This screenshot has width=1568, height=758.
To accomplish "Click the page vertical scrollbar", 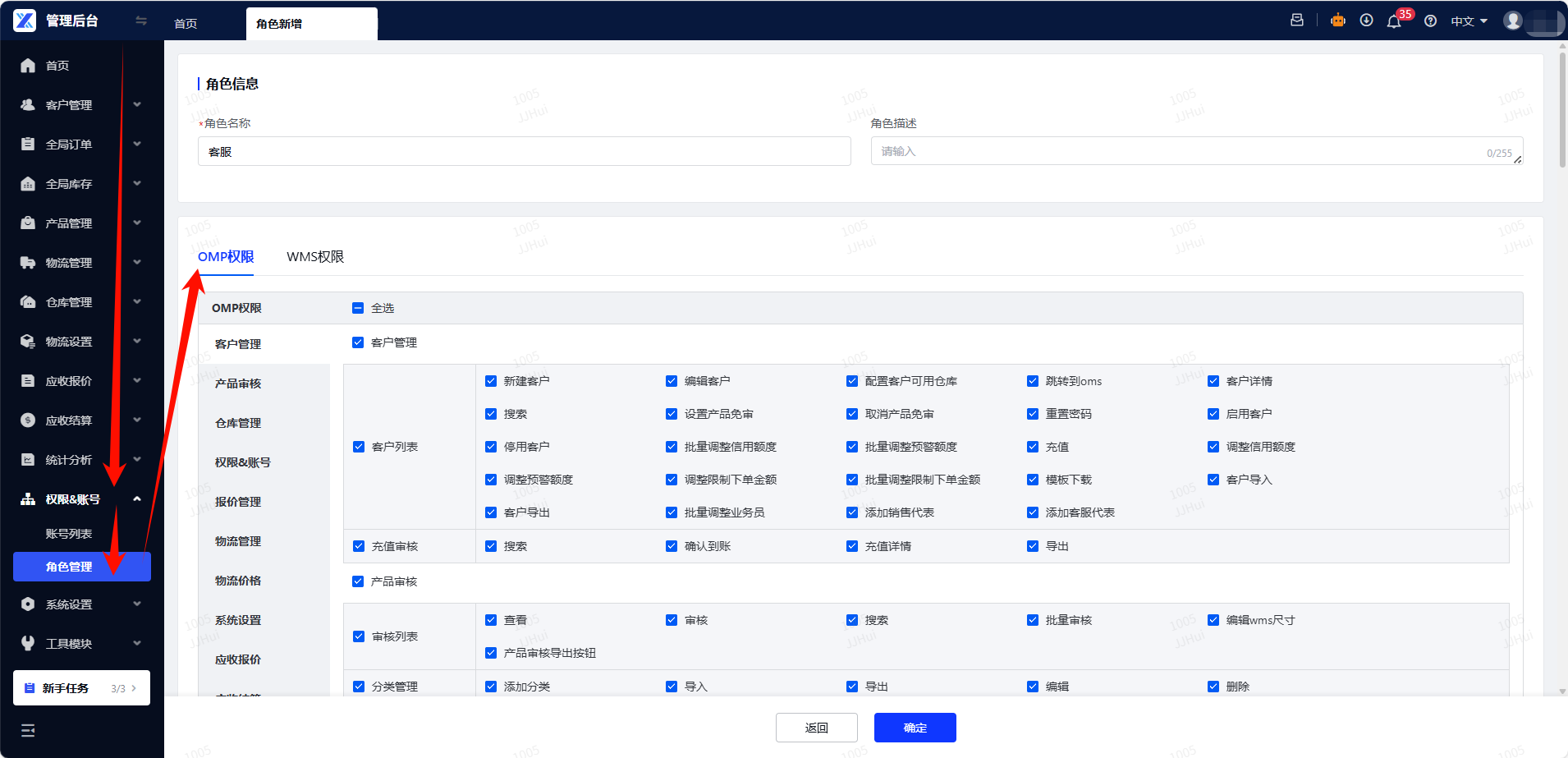I will click(1562, 107).
